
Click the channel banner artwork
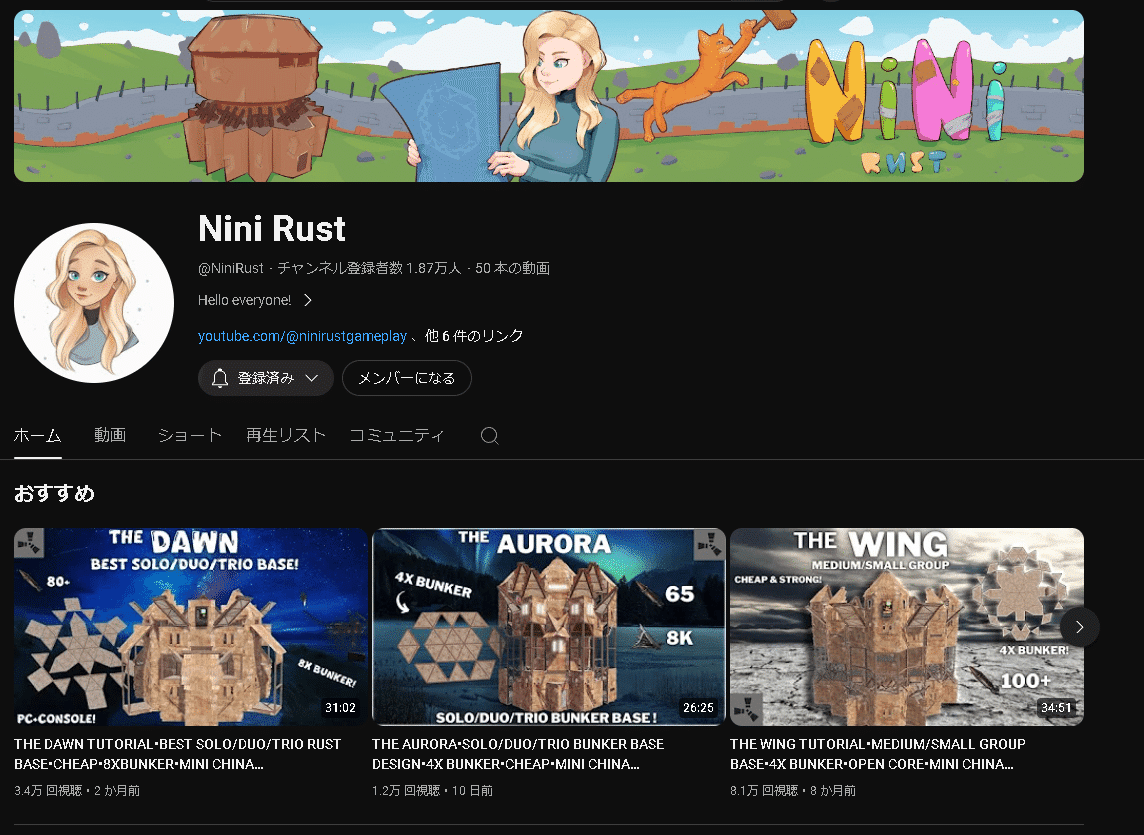548,95
